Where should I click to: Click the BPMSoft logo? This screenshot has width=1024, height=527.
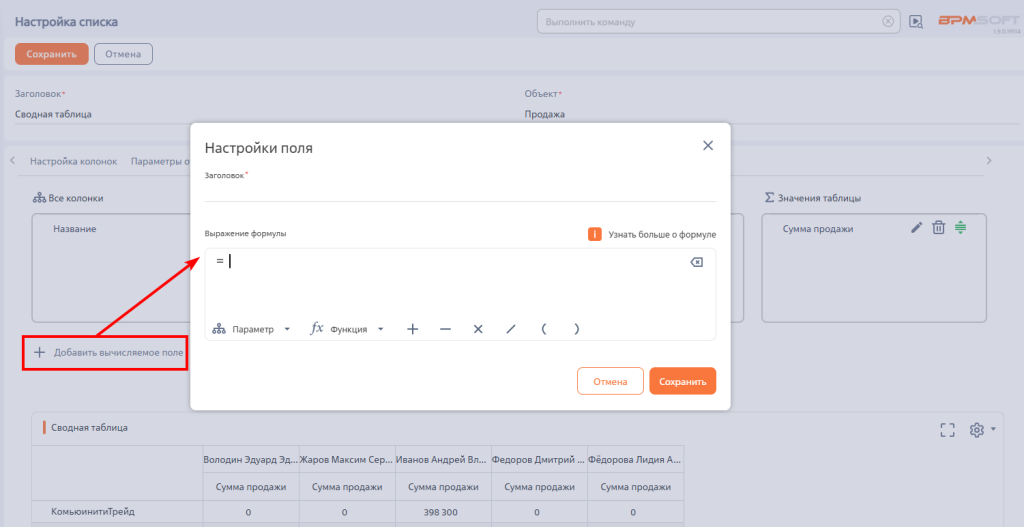click(x=978, y=20)
